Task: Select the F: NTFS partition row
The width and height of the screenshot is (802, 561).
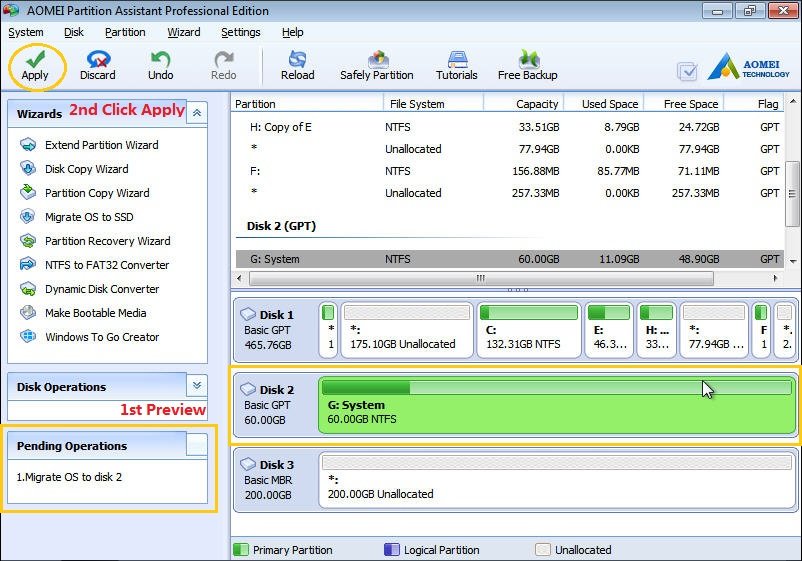Action: pos(509,171)
